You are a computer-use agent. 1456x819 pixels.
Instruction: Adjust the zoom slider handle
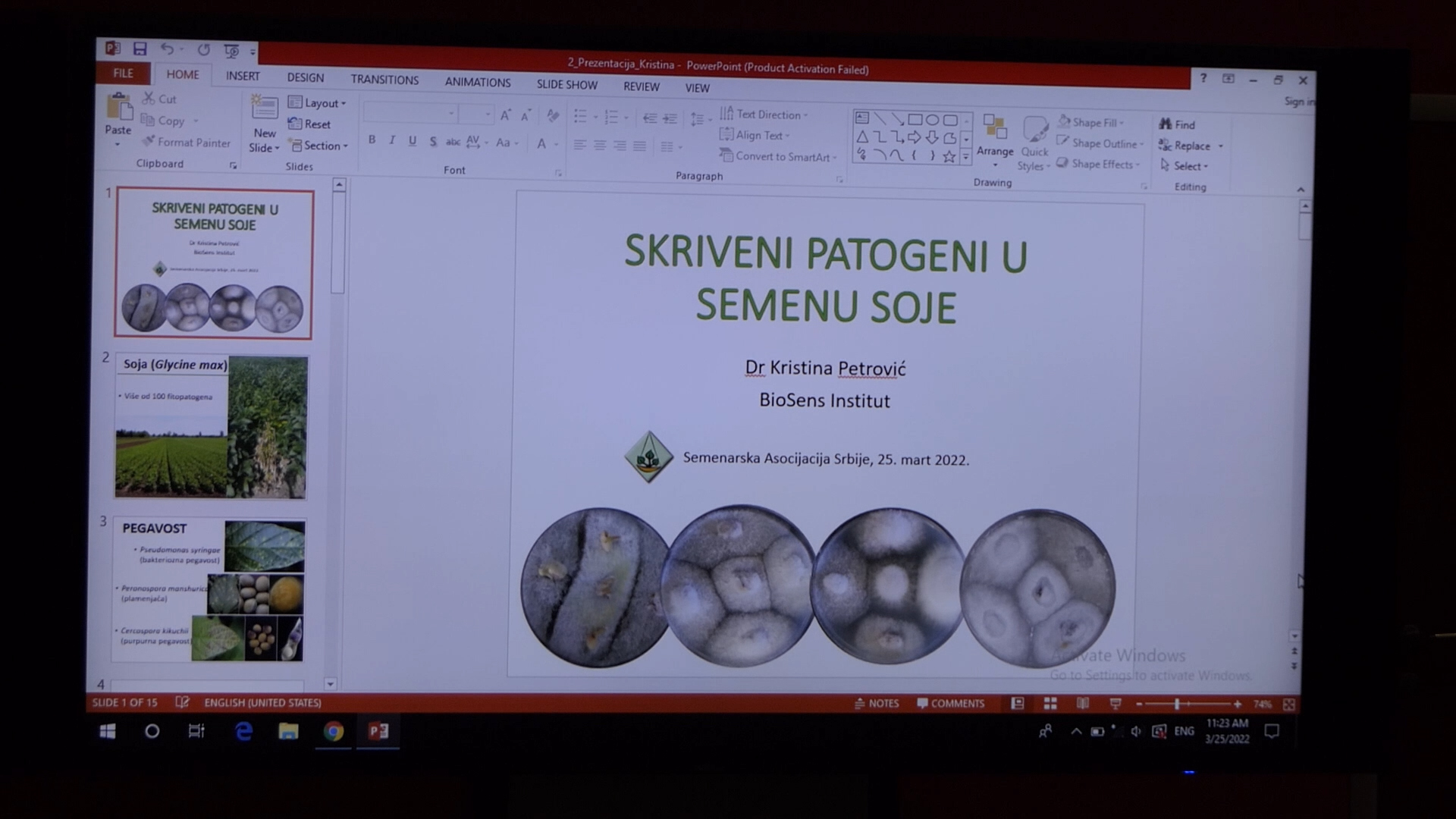(x=1177, y=704)
